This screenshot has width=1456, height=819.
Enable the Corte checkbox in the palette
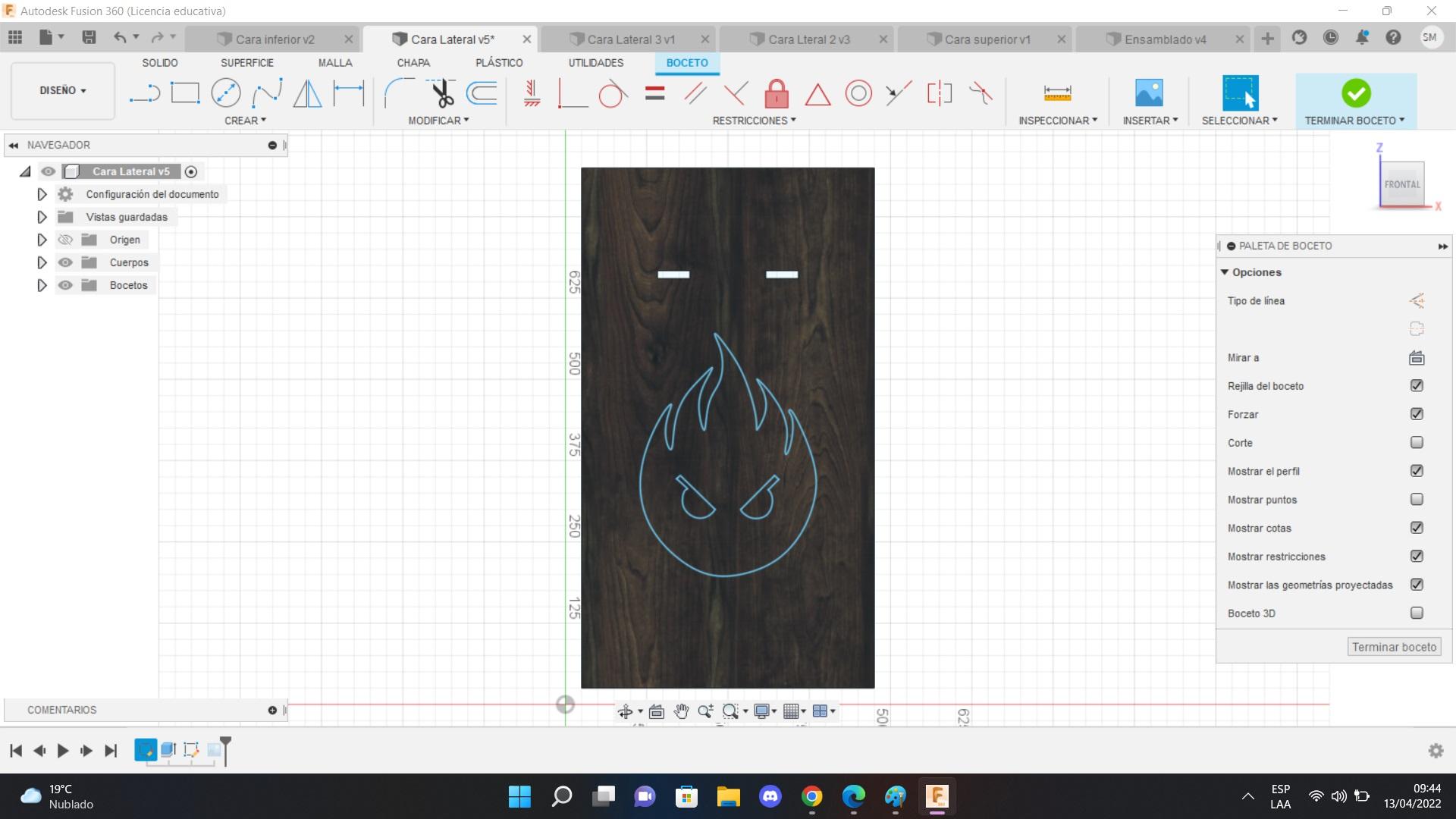(1417, 442)
